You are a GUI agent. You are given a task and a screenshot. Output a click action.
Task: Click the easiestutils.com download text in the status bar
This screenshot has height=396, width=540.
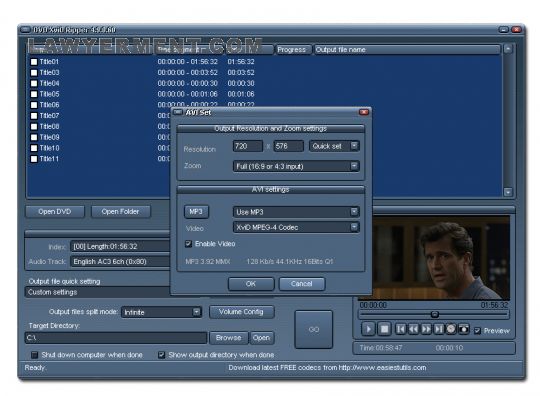pyautogui.click(x=327, y=368)
